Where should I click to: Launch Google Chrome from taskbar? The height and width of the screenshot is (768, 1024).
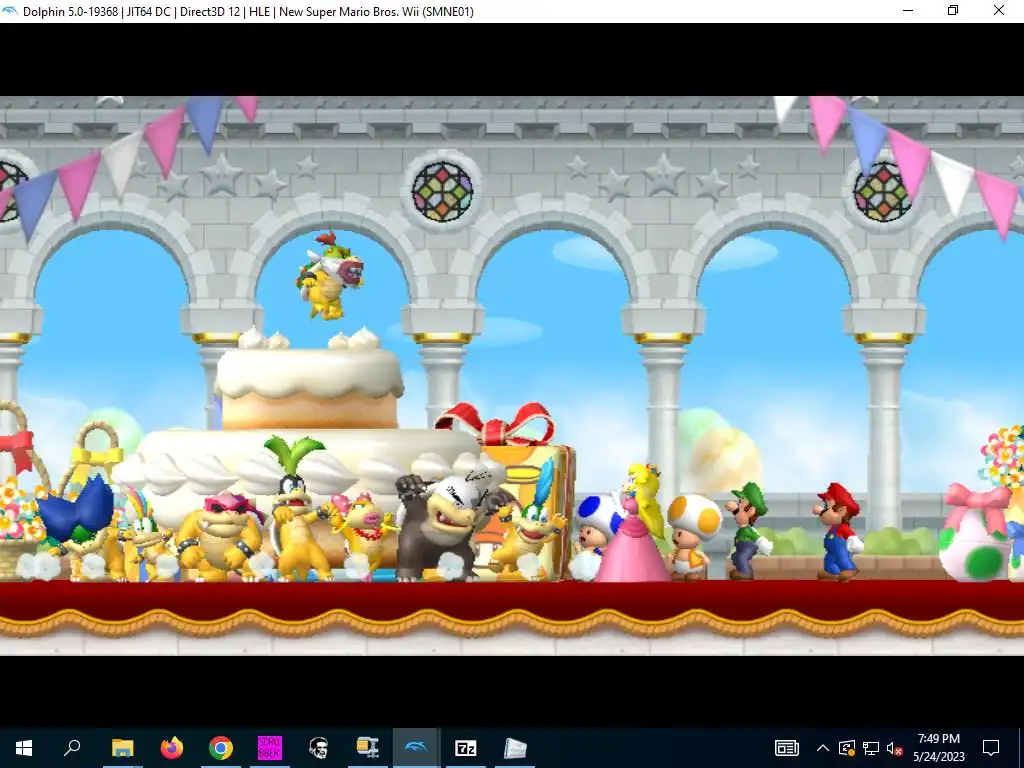221,748
